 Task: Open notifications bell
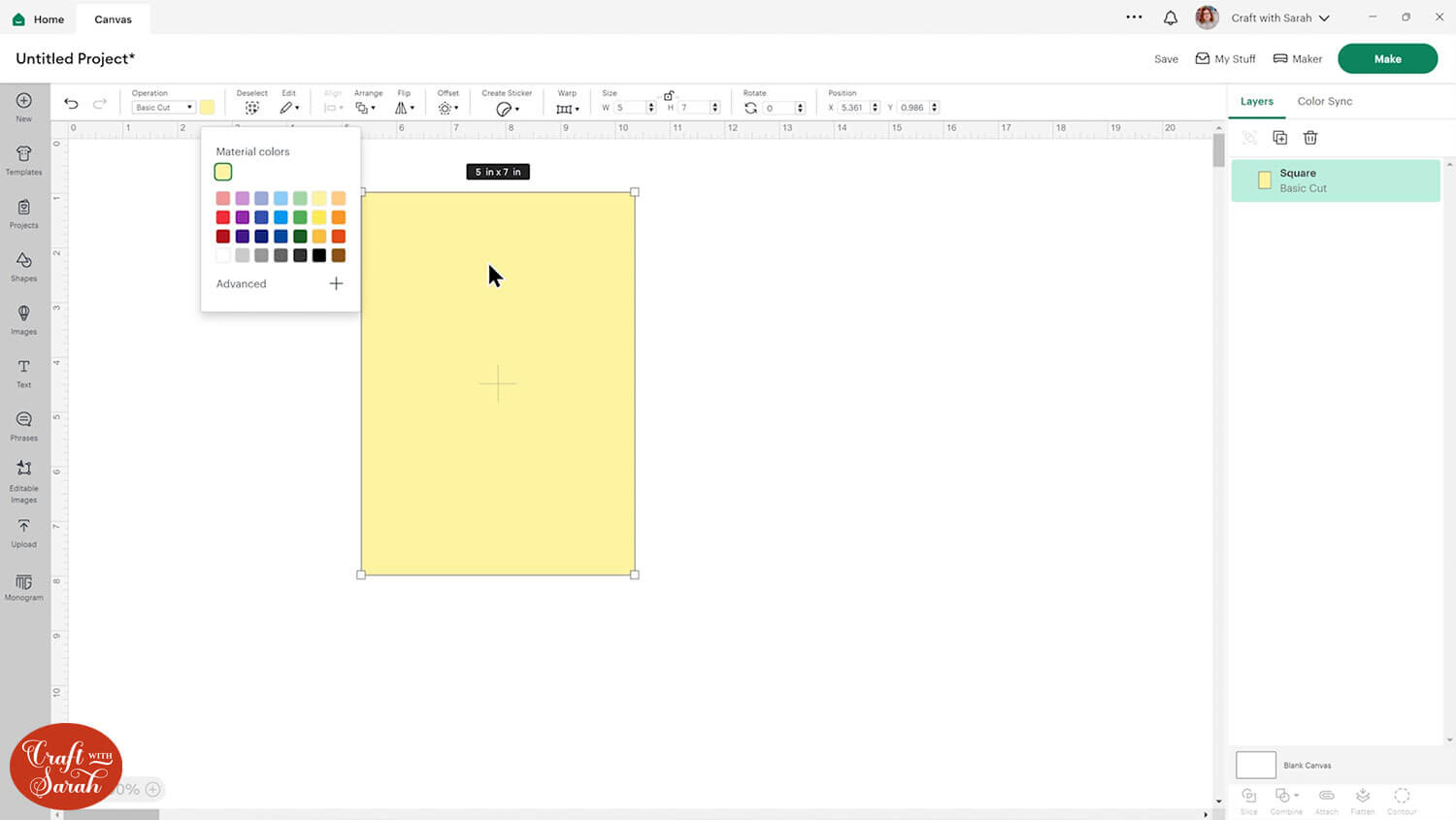1171,17
